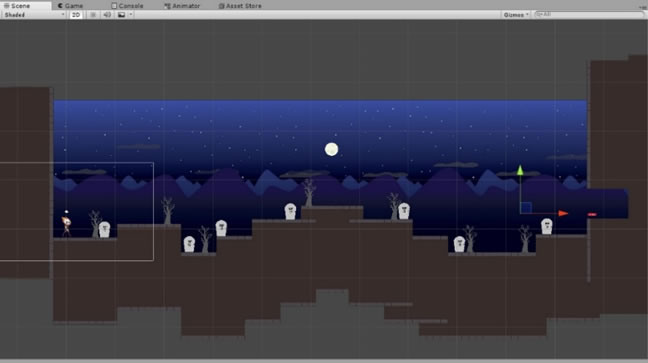
Task: Click the blue XY plane gizmo square
Action: (526, 207)
